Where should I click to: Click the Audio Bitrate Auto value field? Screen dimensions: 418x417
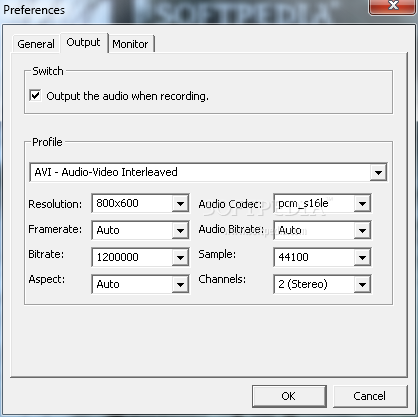click(x=314, y=230)
